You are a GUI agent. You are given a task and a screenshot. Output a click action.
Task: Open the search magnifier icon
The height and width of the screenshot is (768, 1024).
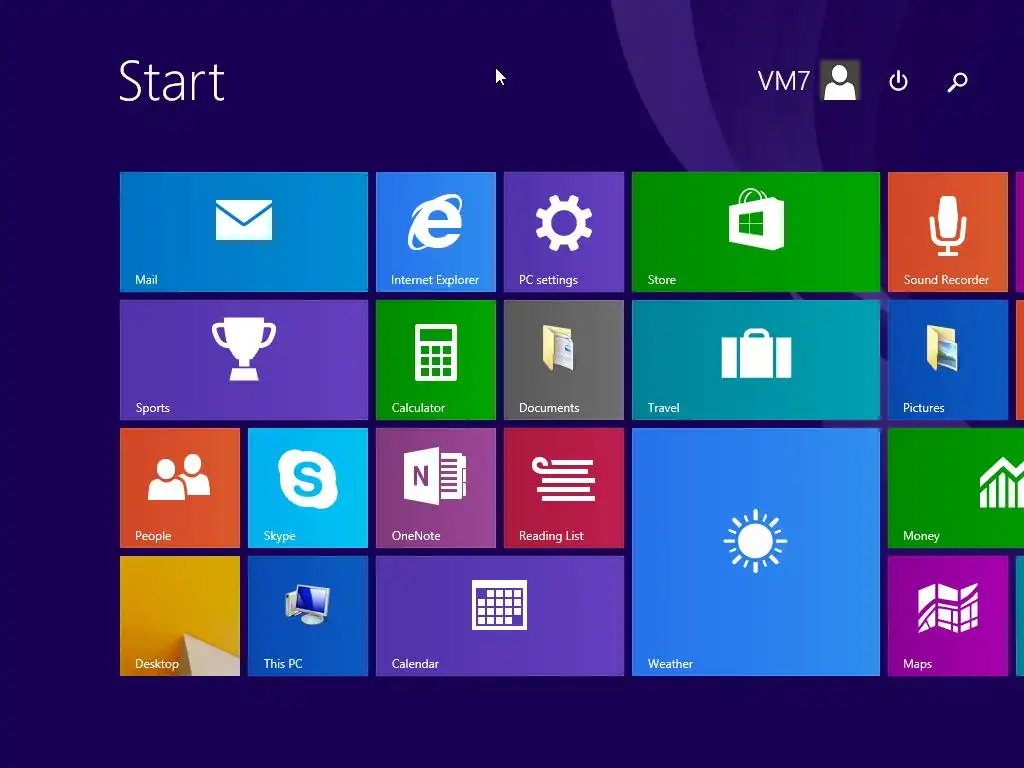(957, 82)
